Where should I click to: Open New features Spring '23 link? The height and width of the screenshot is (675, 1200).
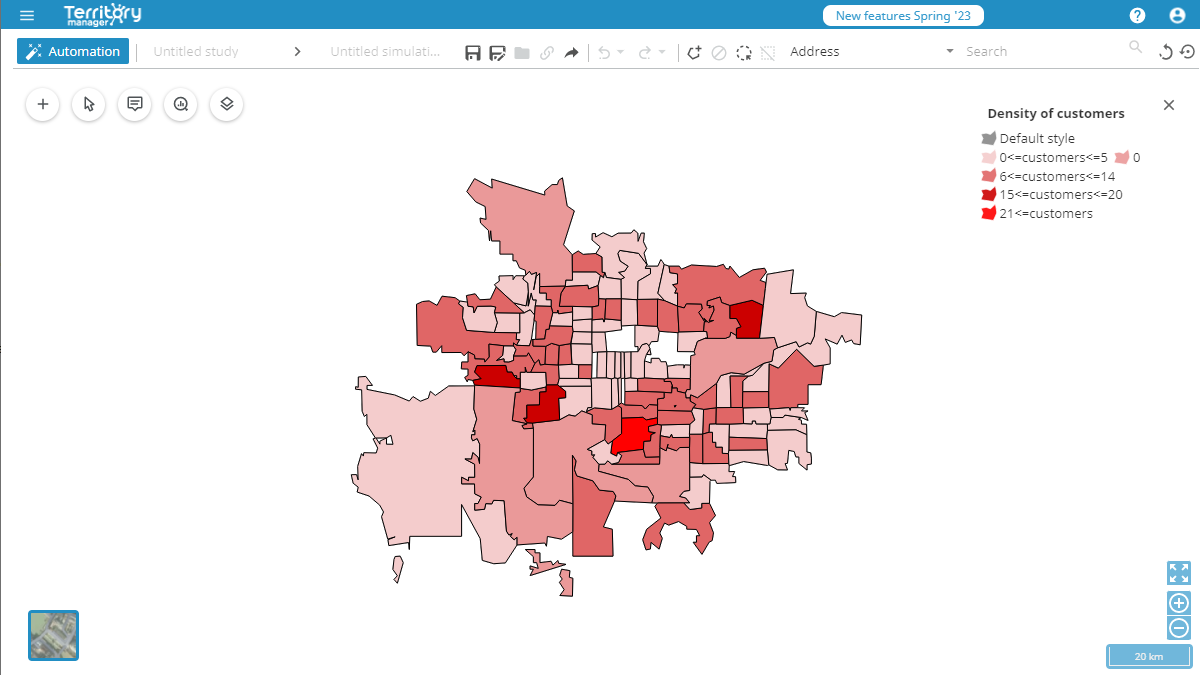(903, 16)
